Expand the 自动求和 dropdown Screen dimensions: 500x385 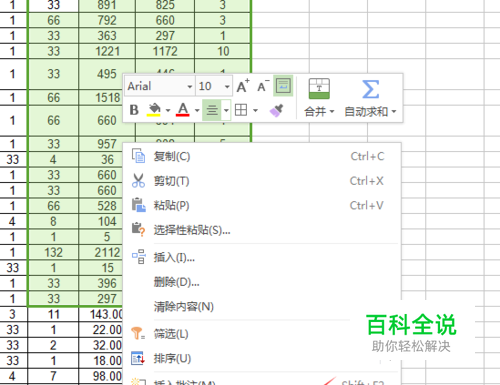tap(370, 111)
